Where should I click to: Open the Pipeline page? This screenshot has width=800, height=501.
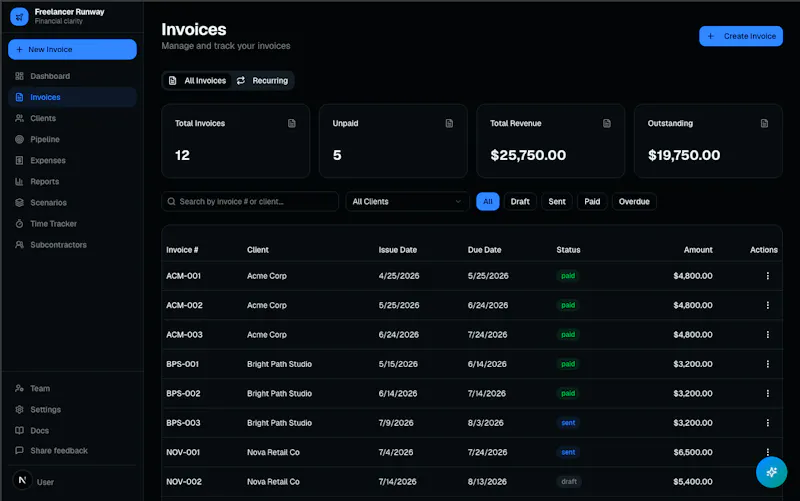pyautogui.click(x=72, y=139)
